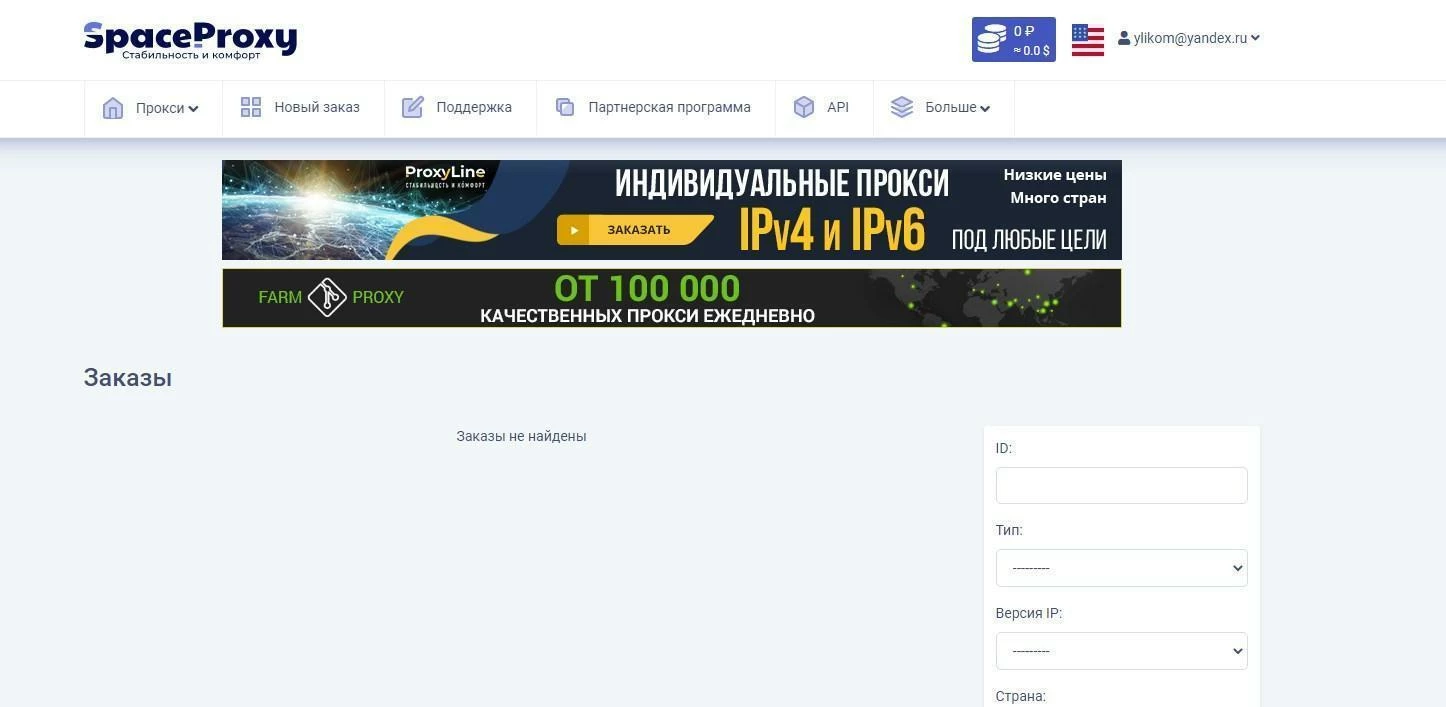Click the play arrow on ЗАКАЗАТЬ banner button
Viewport: 1446px width, 707px height.
tap(574, 230)
